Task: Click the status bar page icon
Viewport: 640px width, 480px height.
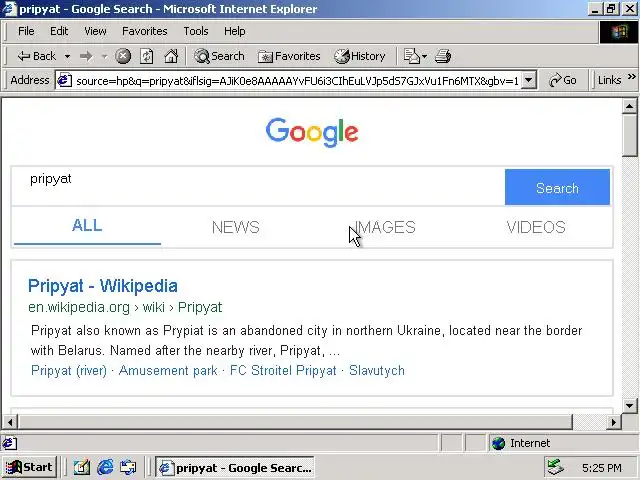Action: pyautogui.click(x=10, y=443)
